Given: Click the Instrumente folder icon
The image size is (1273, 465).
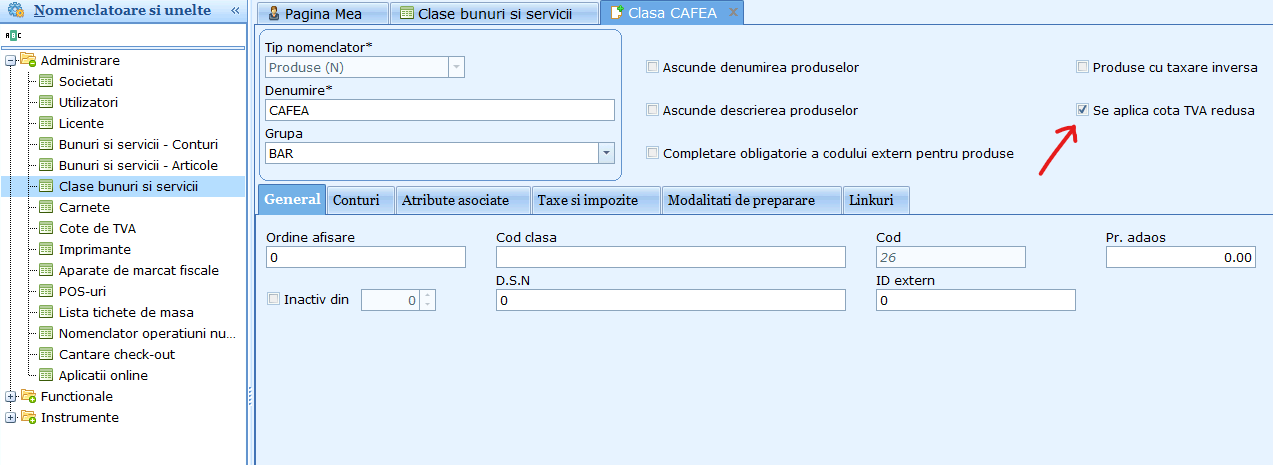Looking at the screenshot, I should click(x=28, y=417).
